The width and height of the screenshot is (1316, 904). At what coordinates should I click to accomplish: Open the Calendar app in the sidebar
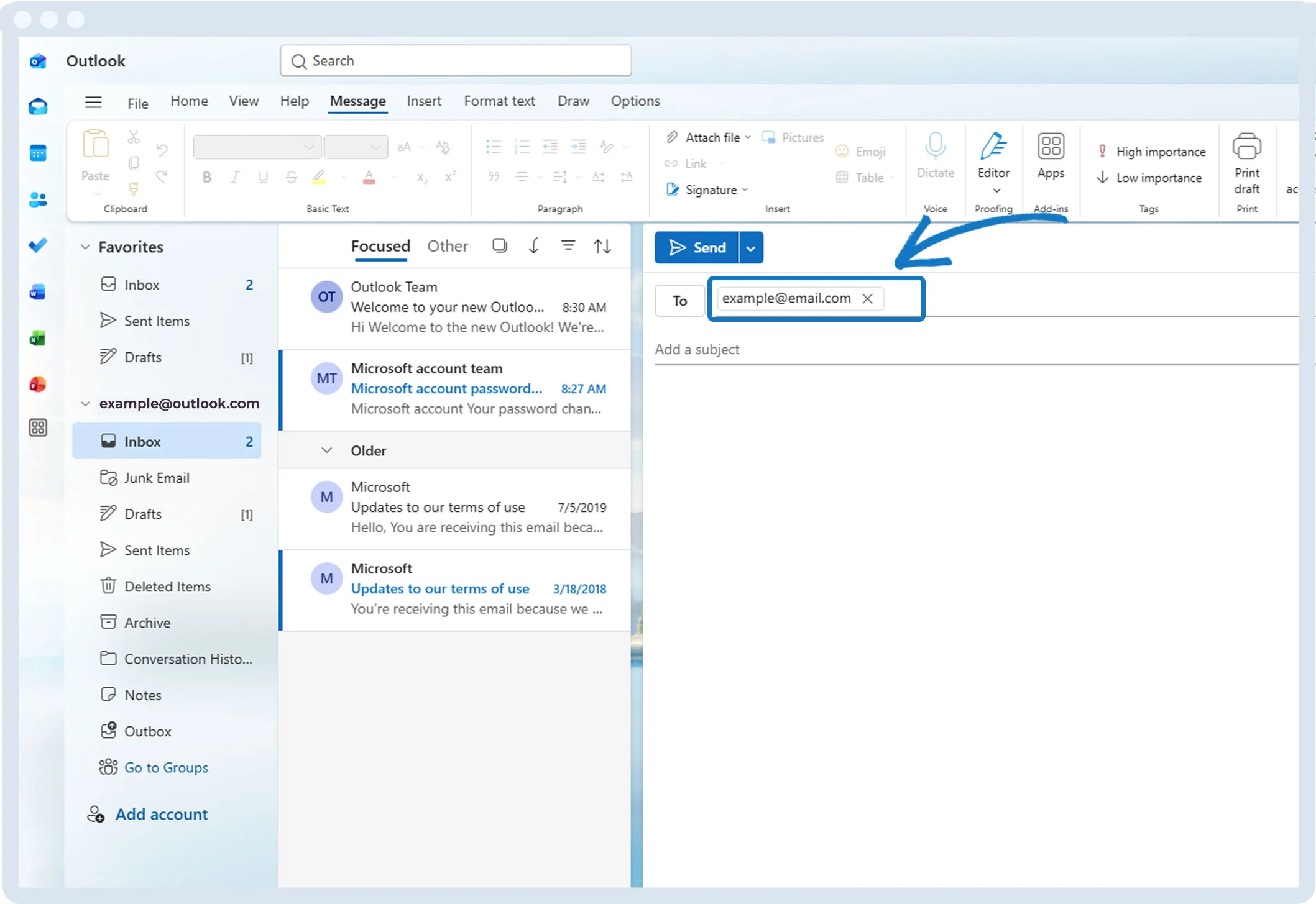coord(38,153)
